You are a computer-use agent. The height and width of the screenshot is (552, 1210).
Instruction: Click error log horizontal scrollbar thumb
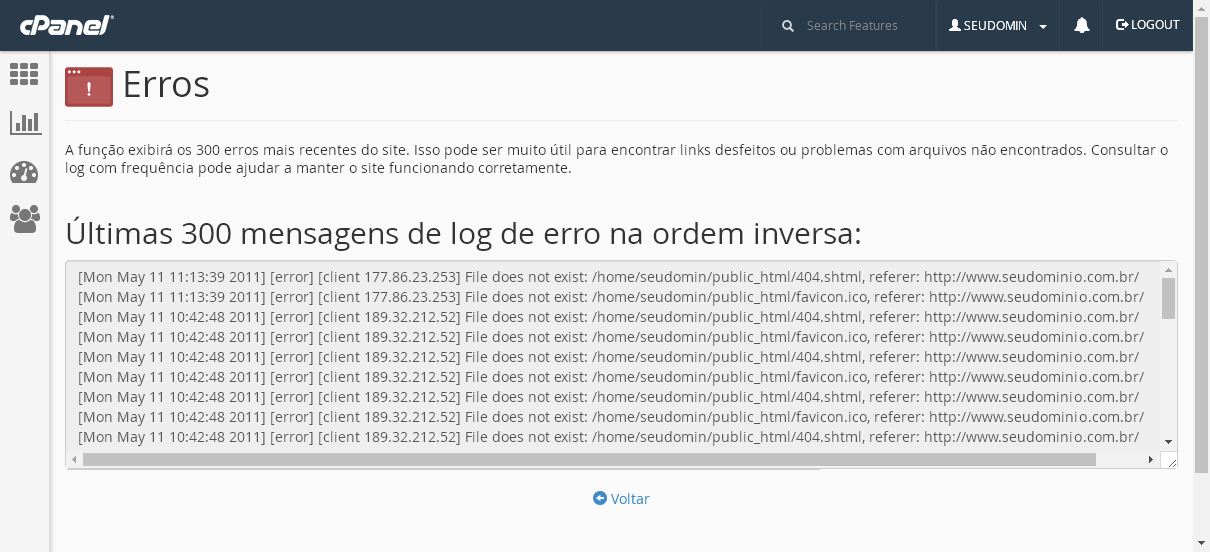pyautogui.click(x=589, y=460)
